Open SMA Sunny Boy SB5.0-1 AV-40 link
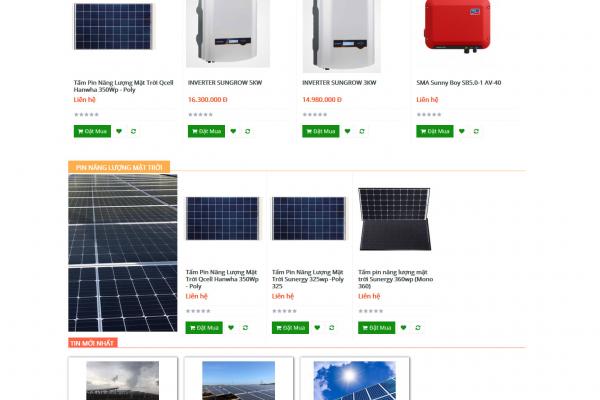The width and height of the screenshot is (600, 400). tap(458, 83)
